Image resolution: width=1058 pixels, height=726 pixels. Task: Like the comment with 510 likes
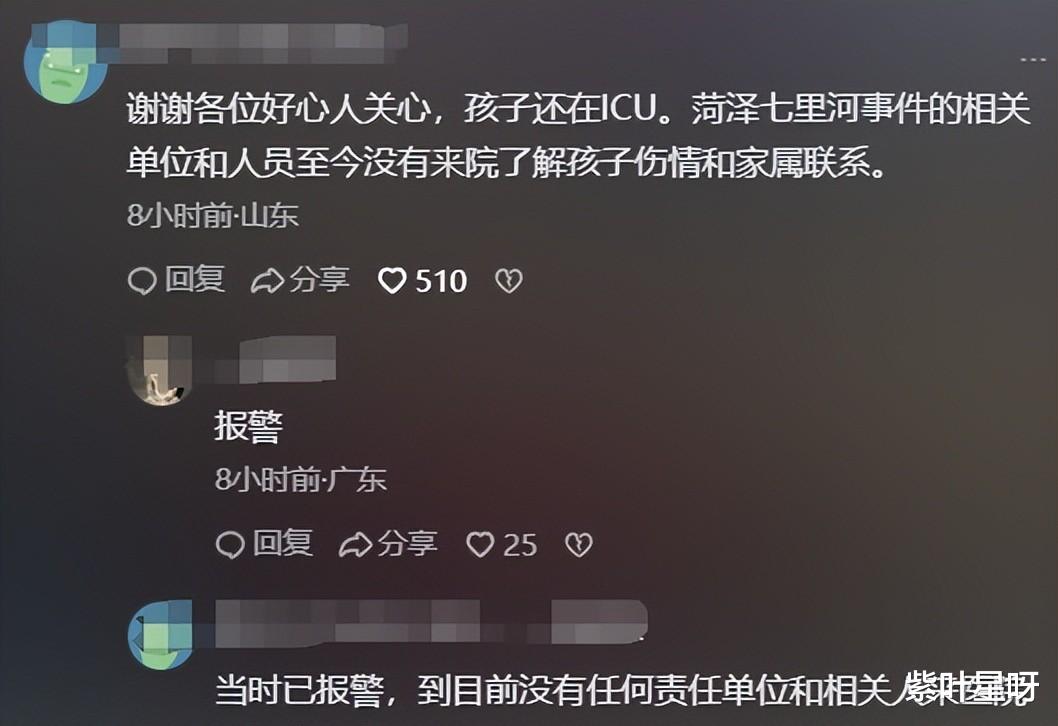[392, 281]
